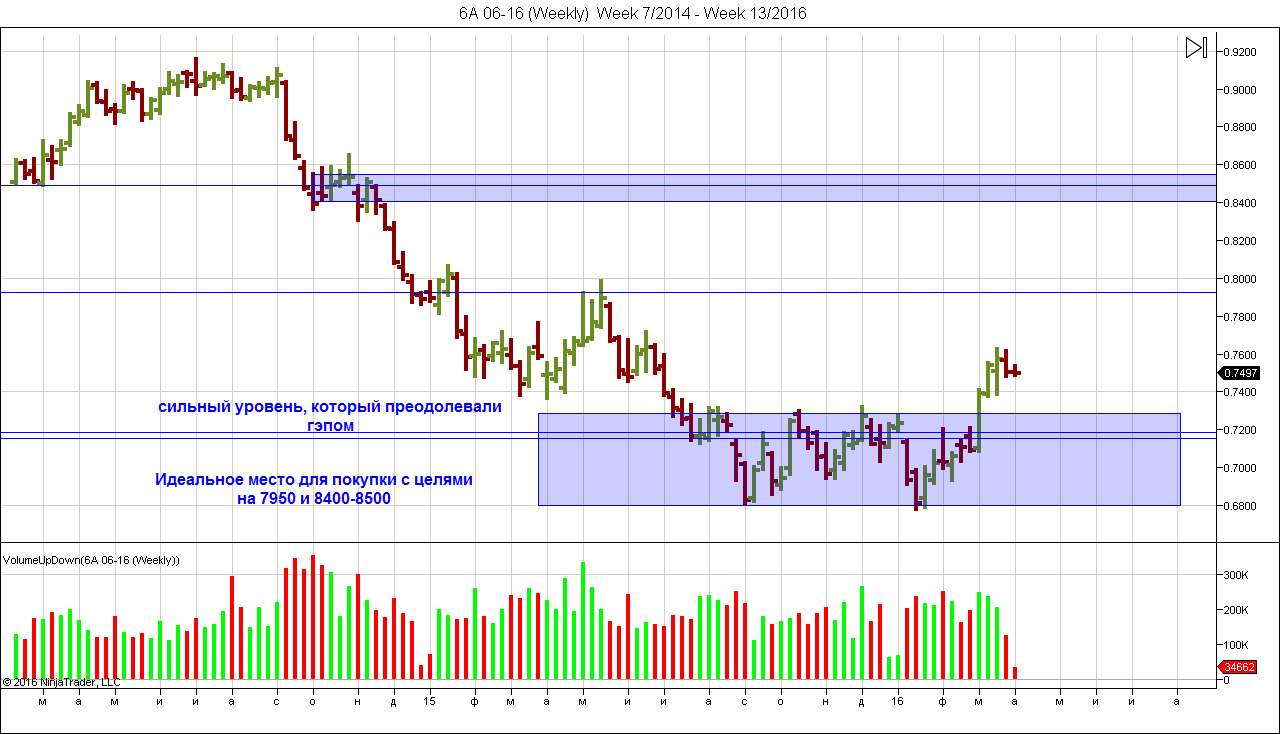
Task: Click the 0.7200 price axis label
Action: 1241,430
